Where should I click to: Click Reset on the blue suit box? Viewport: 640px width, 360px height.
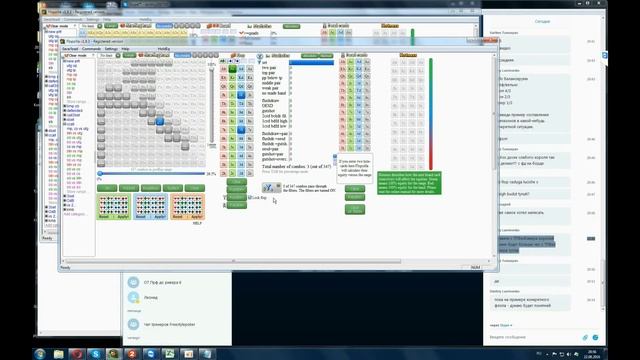pyautogui.click(x=141, y=217)
